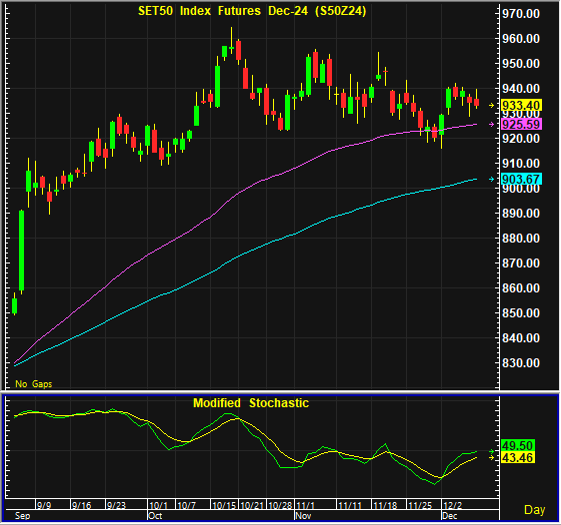Click the green 49.50 stochastic value label
Image resolution: width=561 pixels, height=525 pixels.
518,445
